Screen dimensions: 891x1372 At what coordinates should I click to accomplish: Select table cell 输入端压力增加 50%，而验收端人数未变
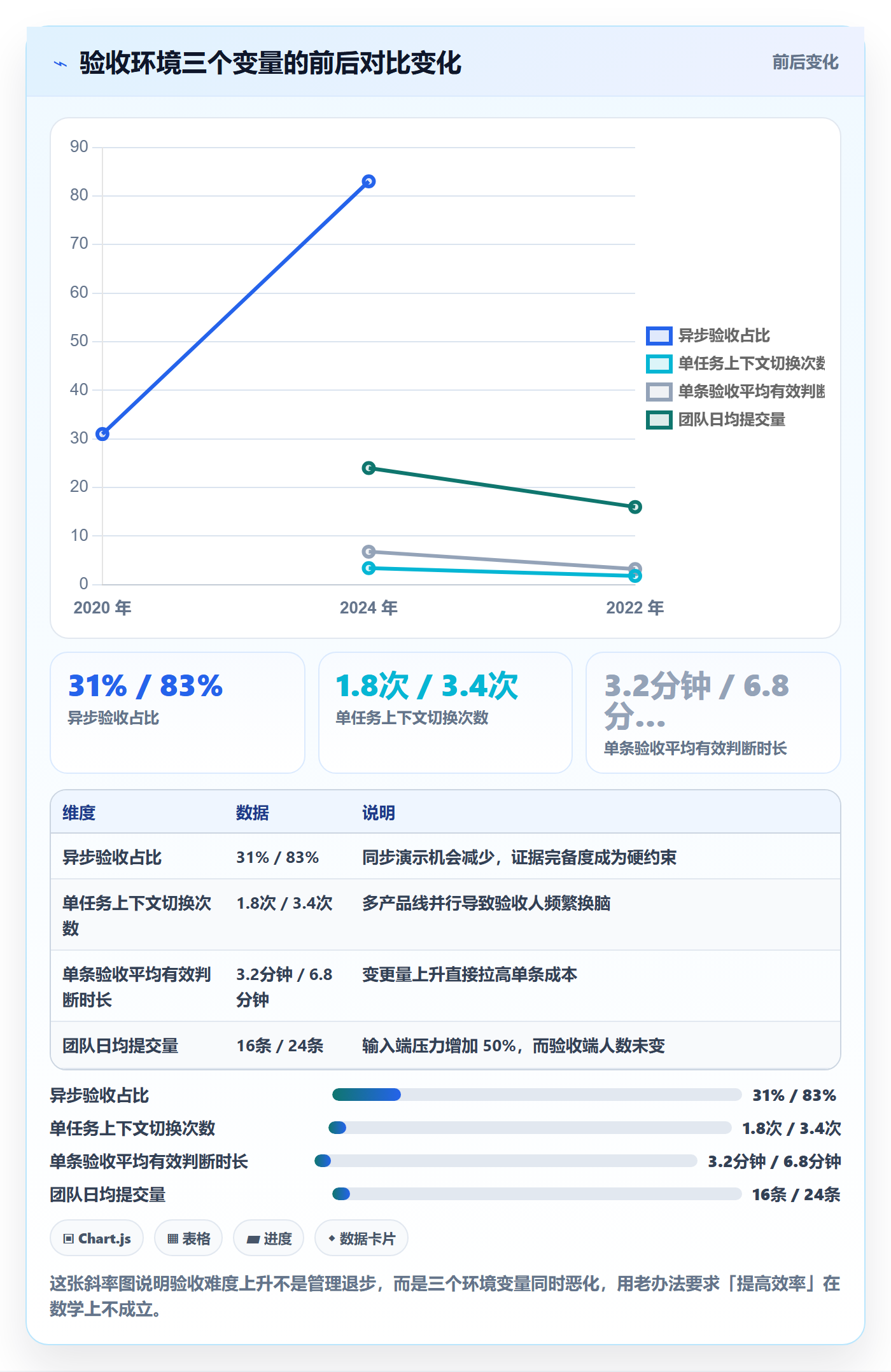click(514, 1046)
